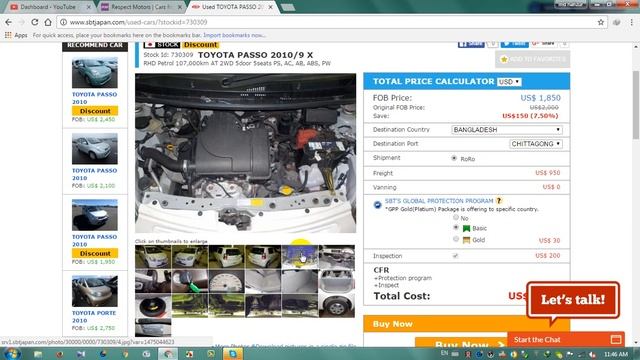The width and height of the screenshot is (640, 360).
Task: Share the listing on Google Plus
Action: coord(544,44)
